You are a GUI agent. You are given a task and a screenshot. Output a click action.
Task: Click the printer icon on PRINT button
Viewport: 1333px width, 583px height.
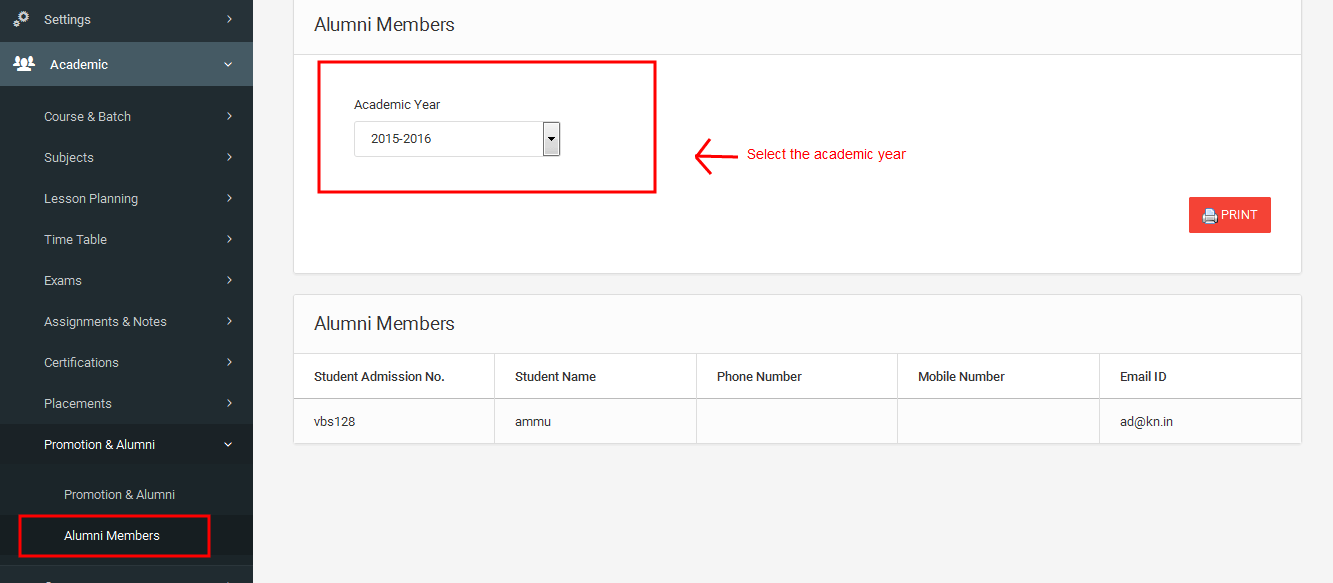[x=1210, y=215]
